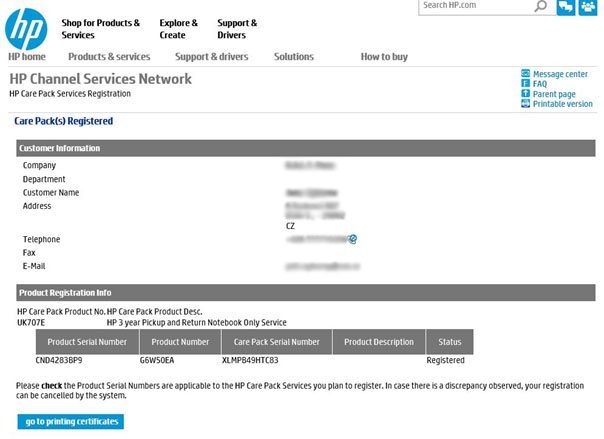Click the HP Channel Services Network title
This screenshot has height=439, width=604.
pos(101,79)
